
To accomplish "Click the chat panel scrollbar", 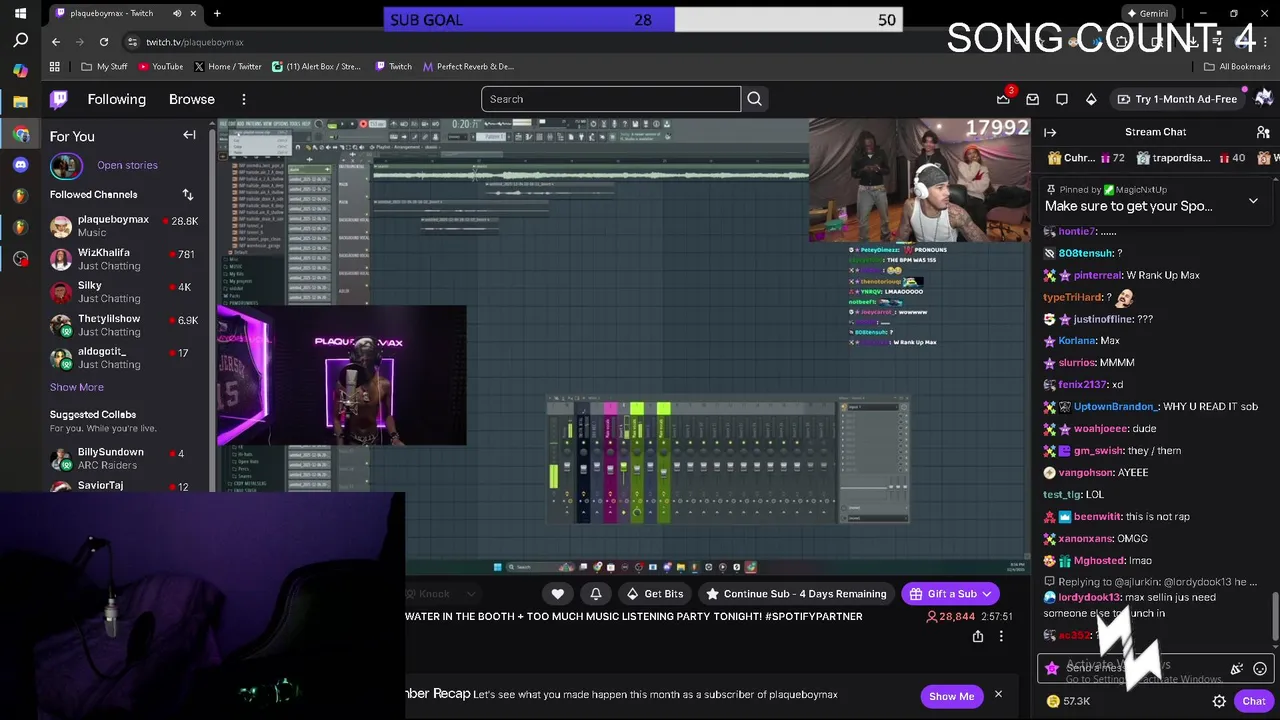I will click(1275, 616).
